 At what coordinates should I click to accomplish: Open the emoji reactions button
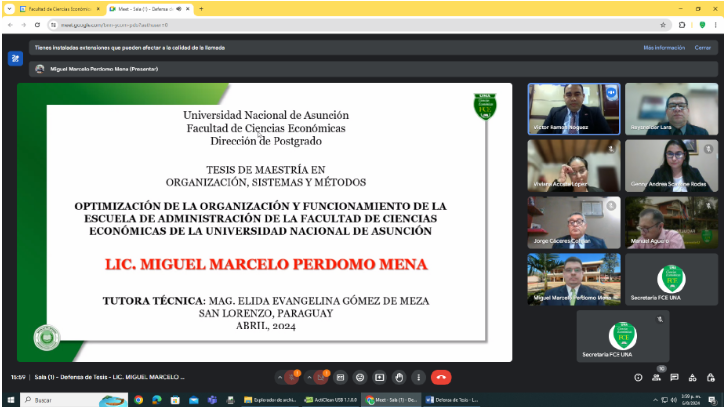click(360, 377)
